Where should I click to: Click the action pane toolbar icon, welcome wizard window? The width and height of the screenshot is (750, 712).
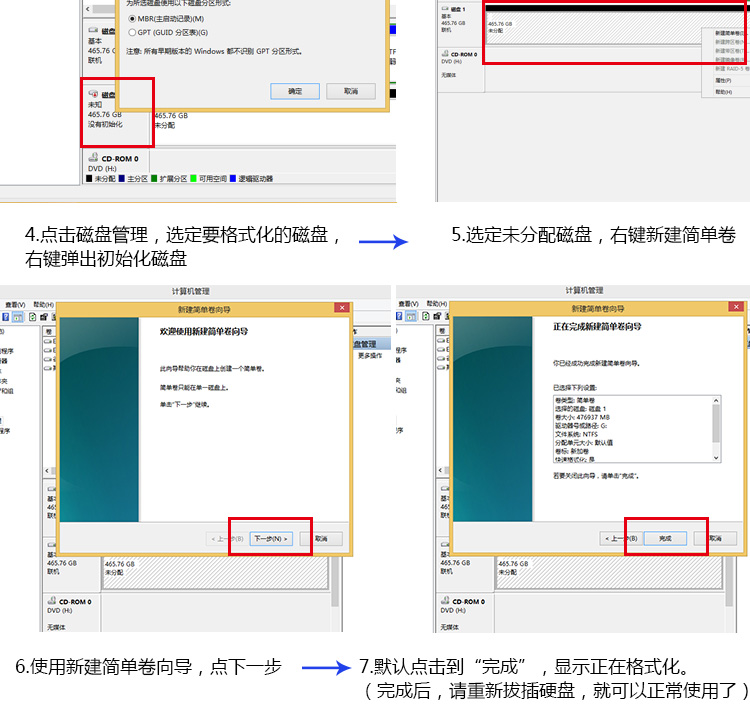point(18,317)
